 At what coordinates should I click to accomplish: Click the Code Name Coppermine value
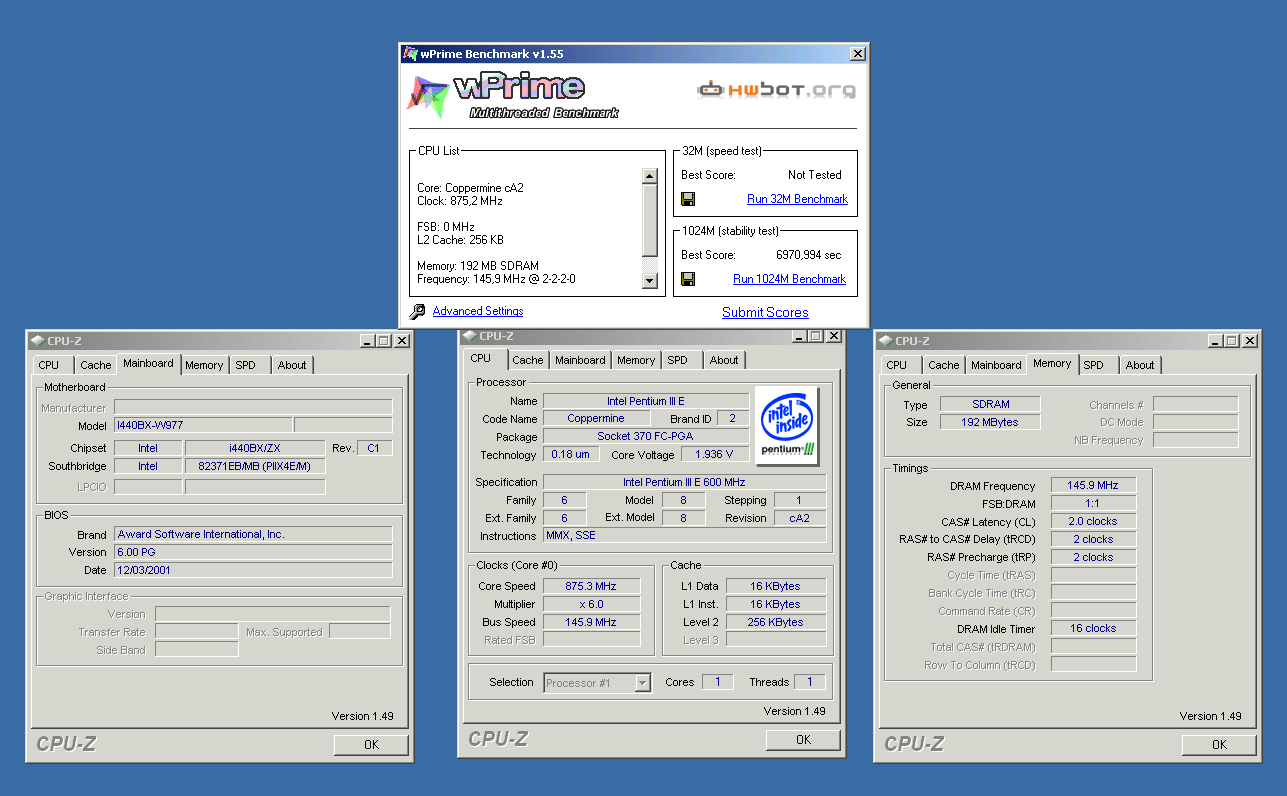pyautogui.click(x=596, y=419)
